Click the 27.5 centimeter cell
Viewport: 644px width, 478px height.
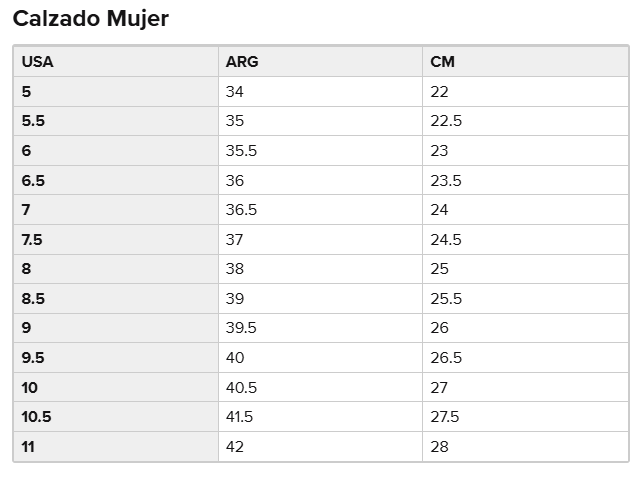(445, 417)
